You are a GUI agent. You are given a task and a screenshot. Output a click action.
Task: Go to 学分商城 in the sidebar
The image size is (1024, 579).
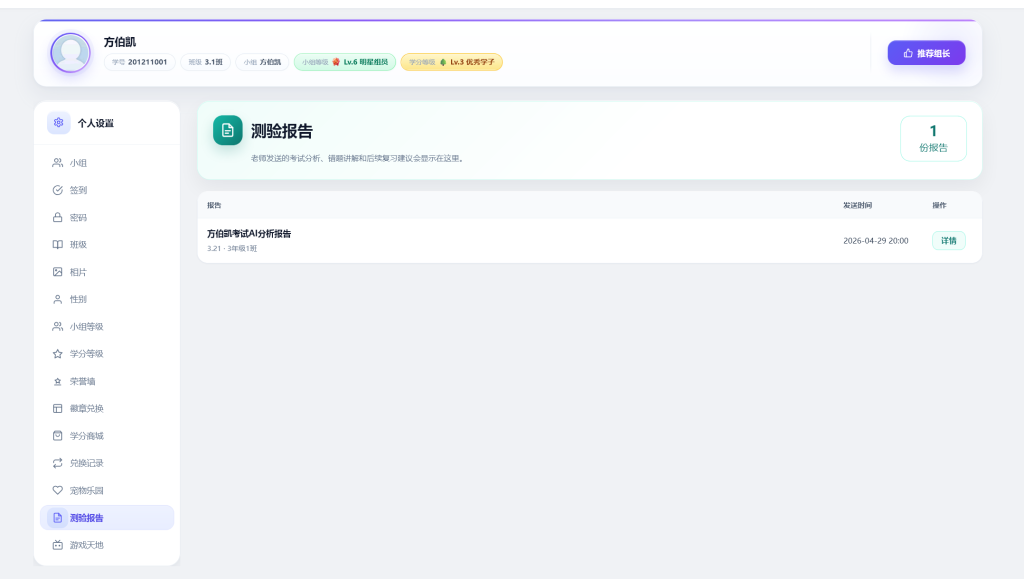[x=106, y=435]
